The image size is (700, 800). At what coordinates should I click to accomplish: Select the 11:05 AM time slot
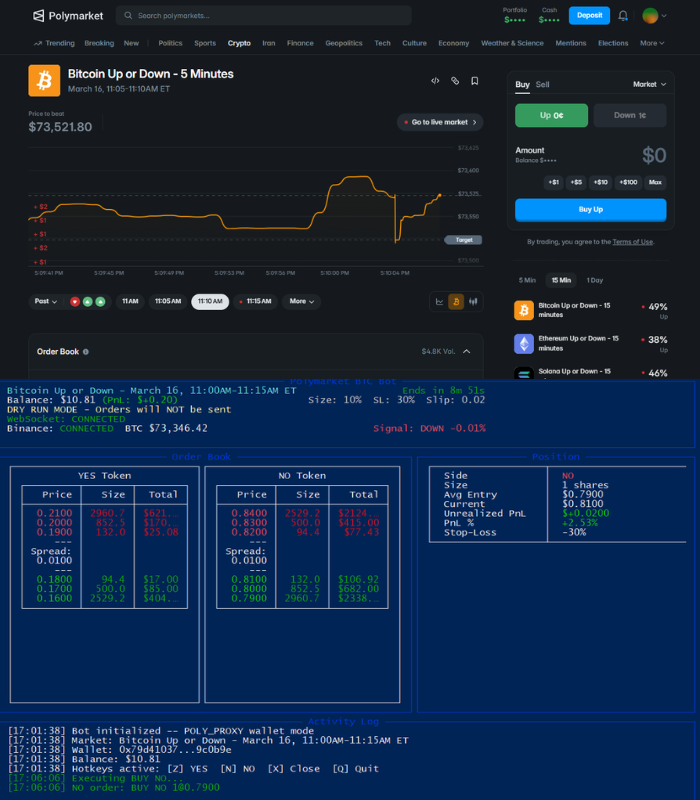[168, 302]
